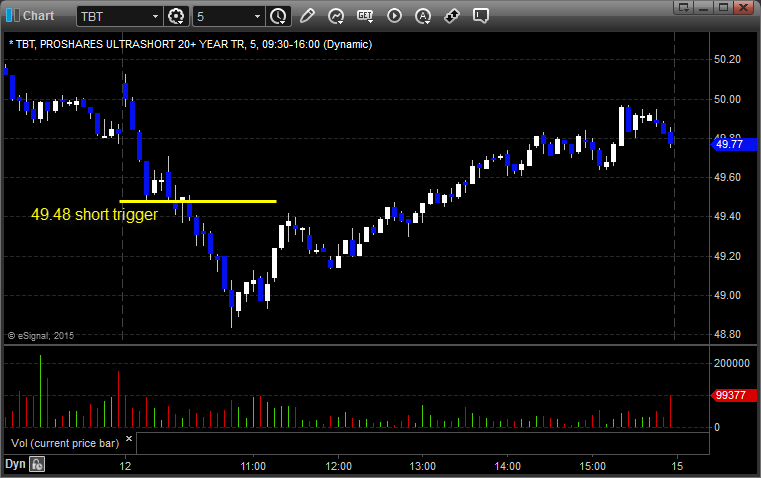Click the Chart window title
Image resolution: width=761 pixels, height=478 pixels.
[x=38, y=16]
